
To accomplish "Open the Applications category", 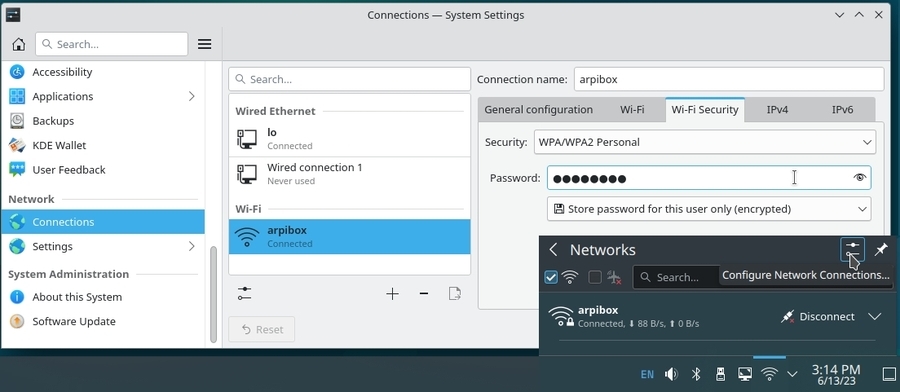I will pos(103,96).
